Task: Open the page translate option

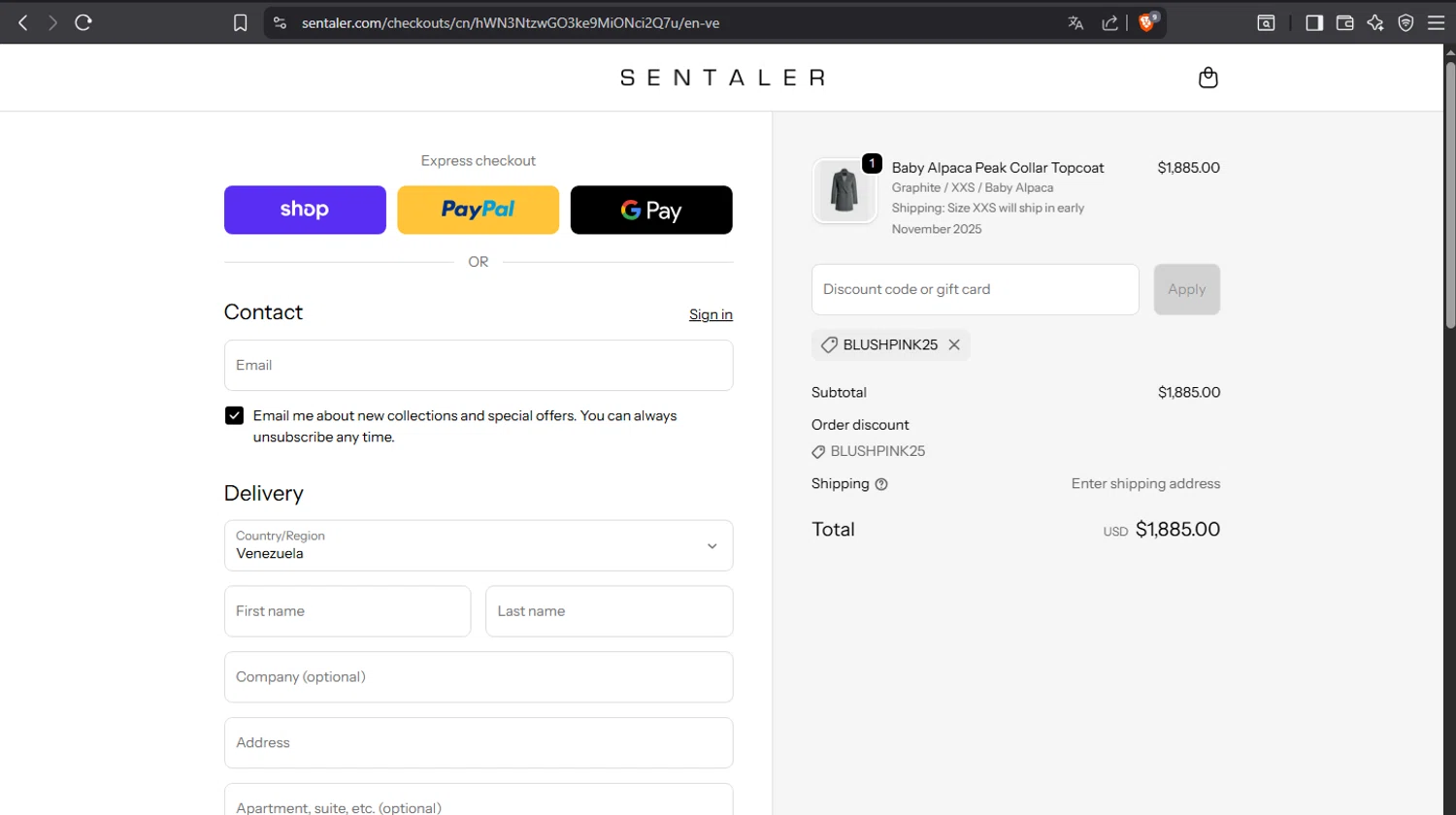Action: 1075,23
